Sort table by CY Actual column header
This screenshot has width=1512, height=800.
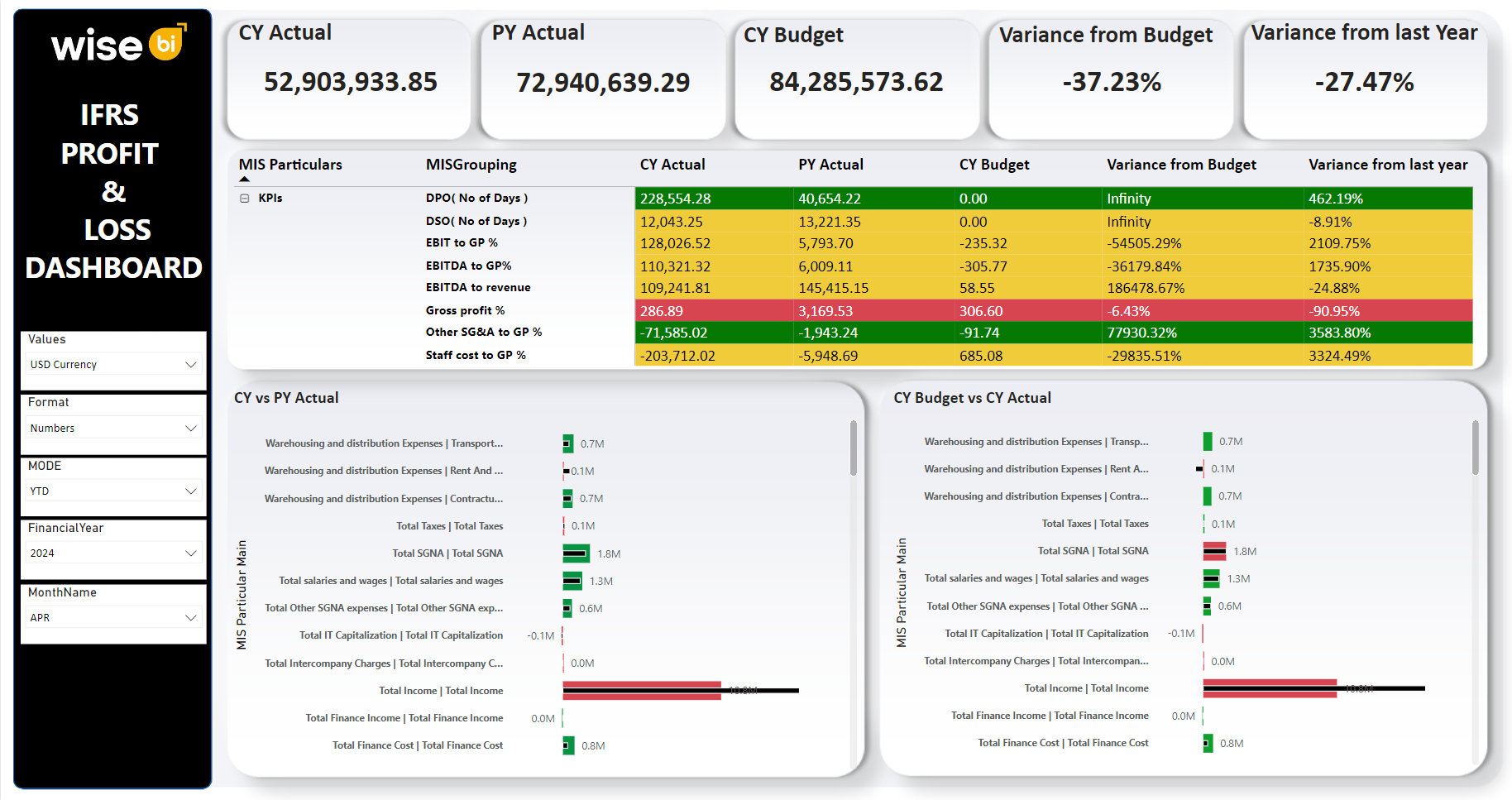[x=672, y=165]
